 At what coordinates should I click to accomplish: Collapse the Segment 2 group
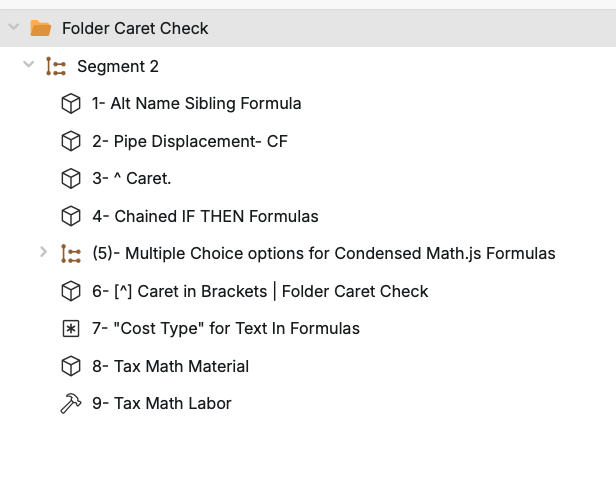29,66
